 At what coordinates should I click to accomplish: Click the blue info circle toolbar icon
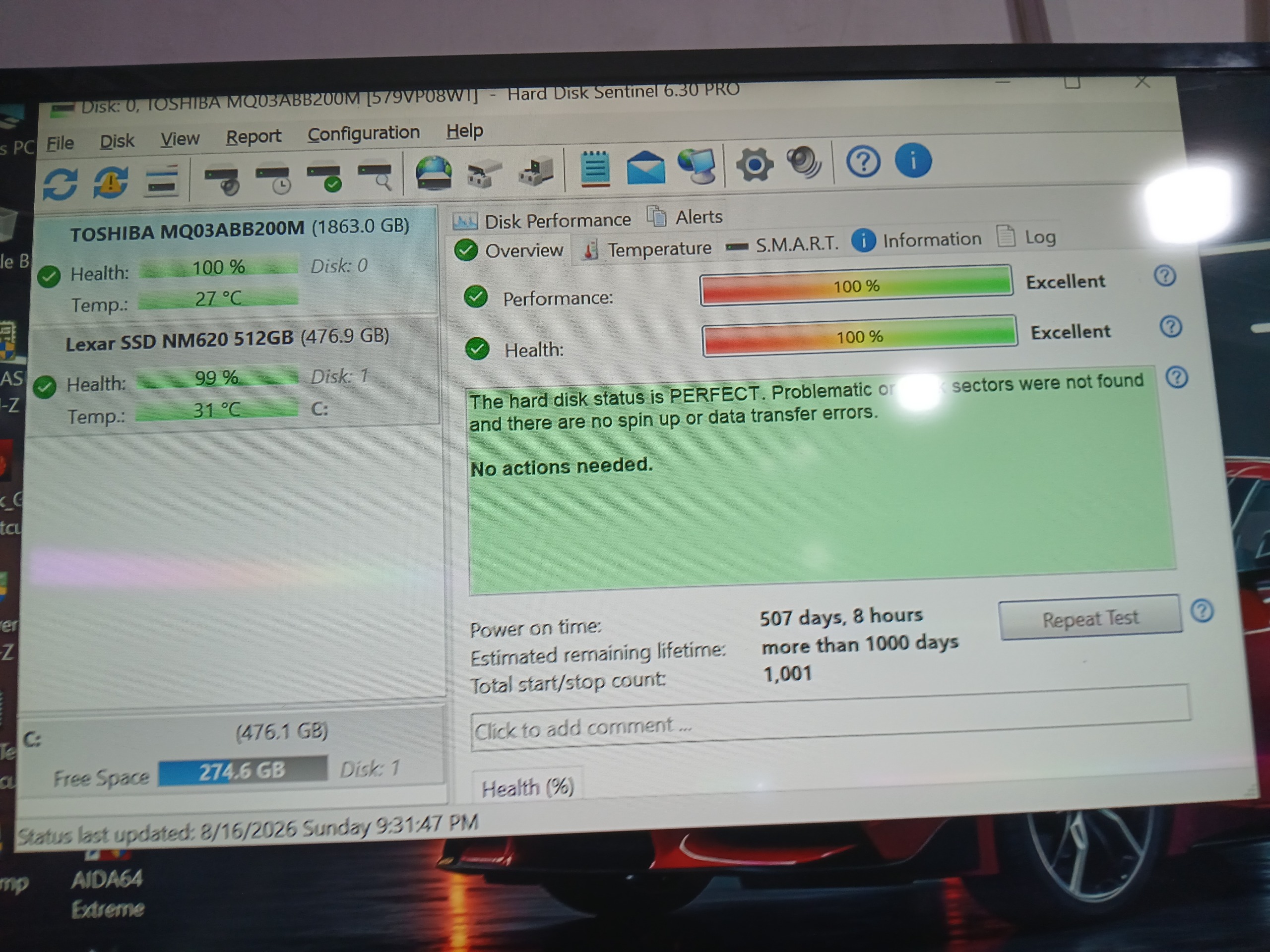(913, 160)
